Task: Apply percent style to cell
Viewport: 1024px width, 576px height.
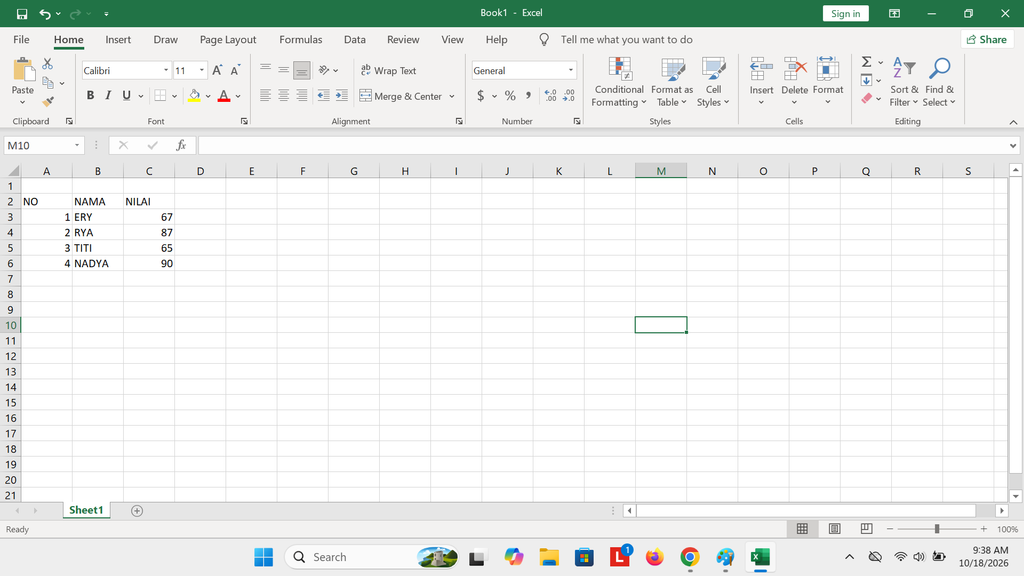Action: 510,96
